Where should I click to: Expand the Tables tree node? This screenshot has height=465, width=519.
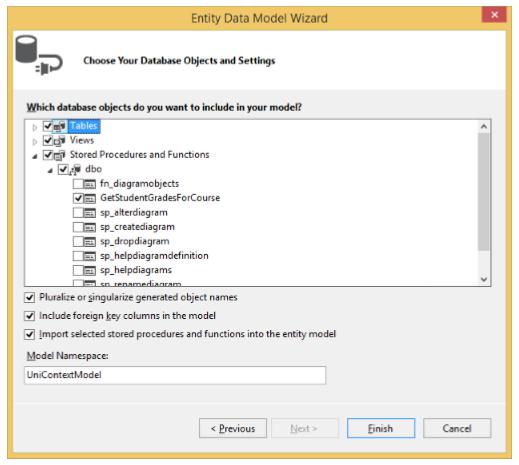(34, 127)
